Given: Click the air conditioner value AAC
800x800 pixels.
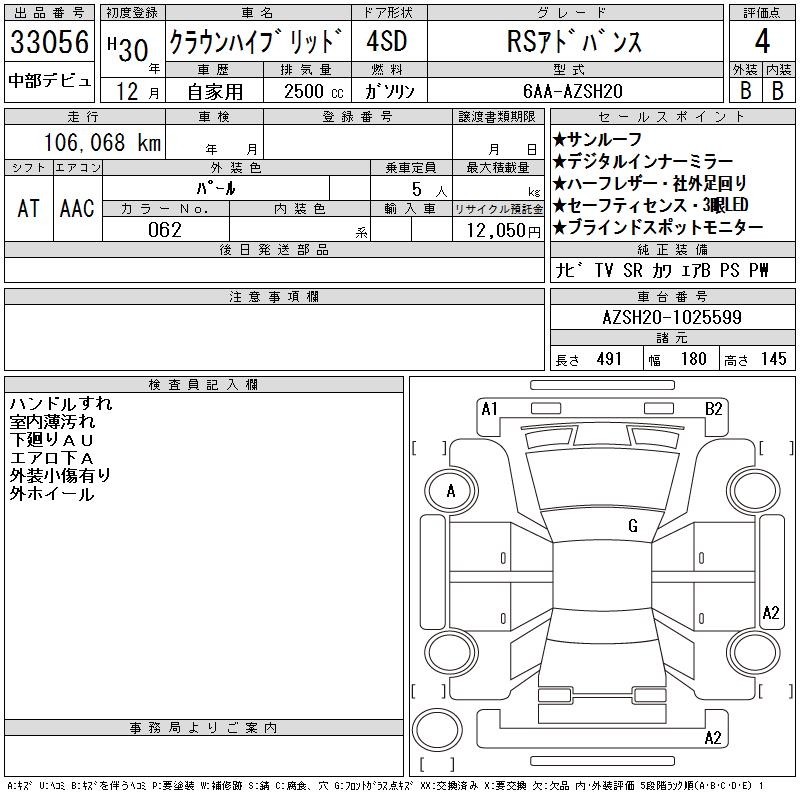Looking at the screenshot, I should point(77,208).
